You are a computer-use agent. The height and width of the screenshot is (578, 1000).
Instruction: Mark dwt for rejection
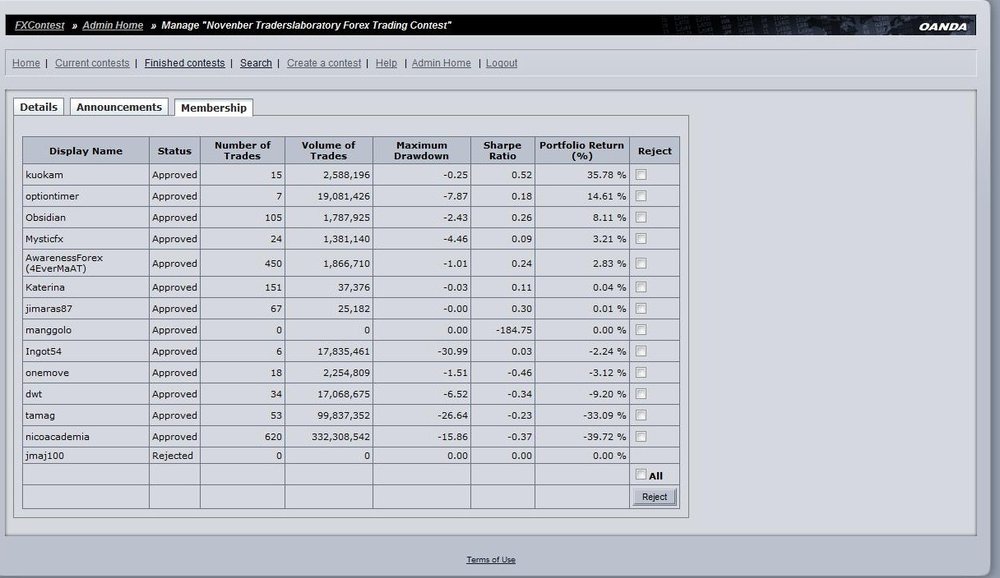tap(641, 394)
